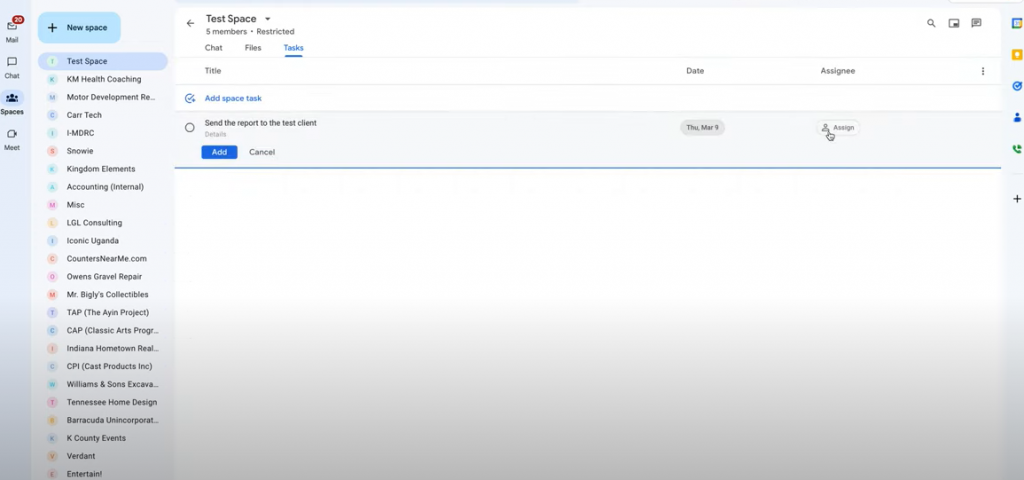Mark the new task as complete
Screen dimensions: 1024x480
[x=190, y=128]
